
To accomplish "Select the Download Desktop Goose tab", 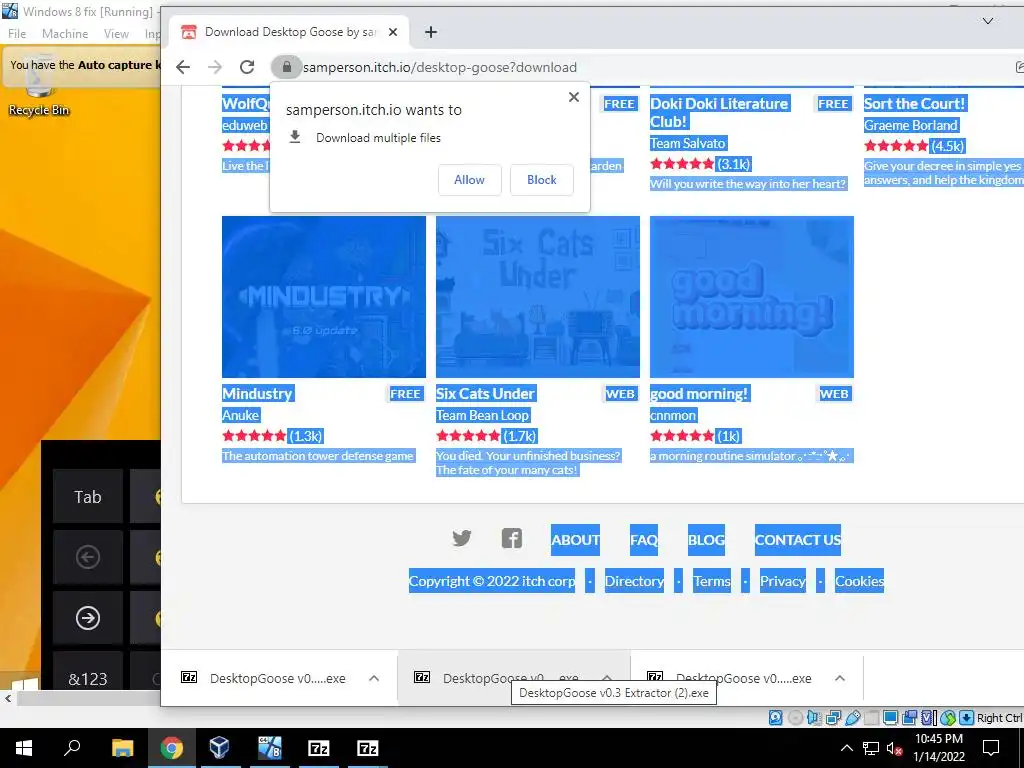I will pos(289,32).
